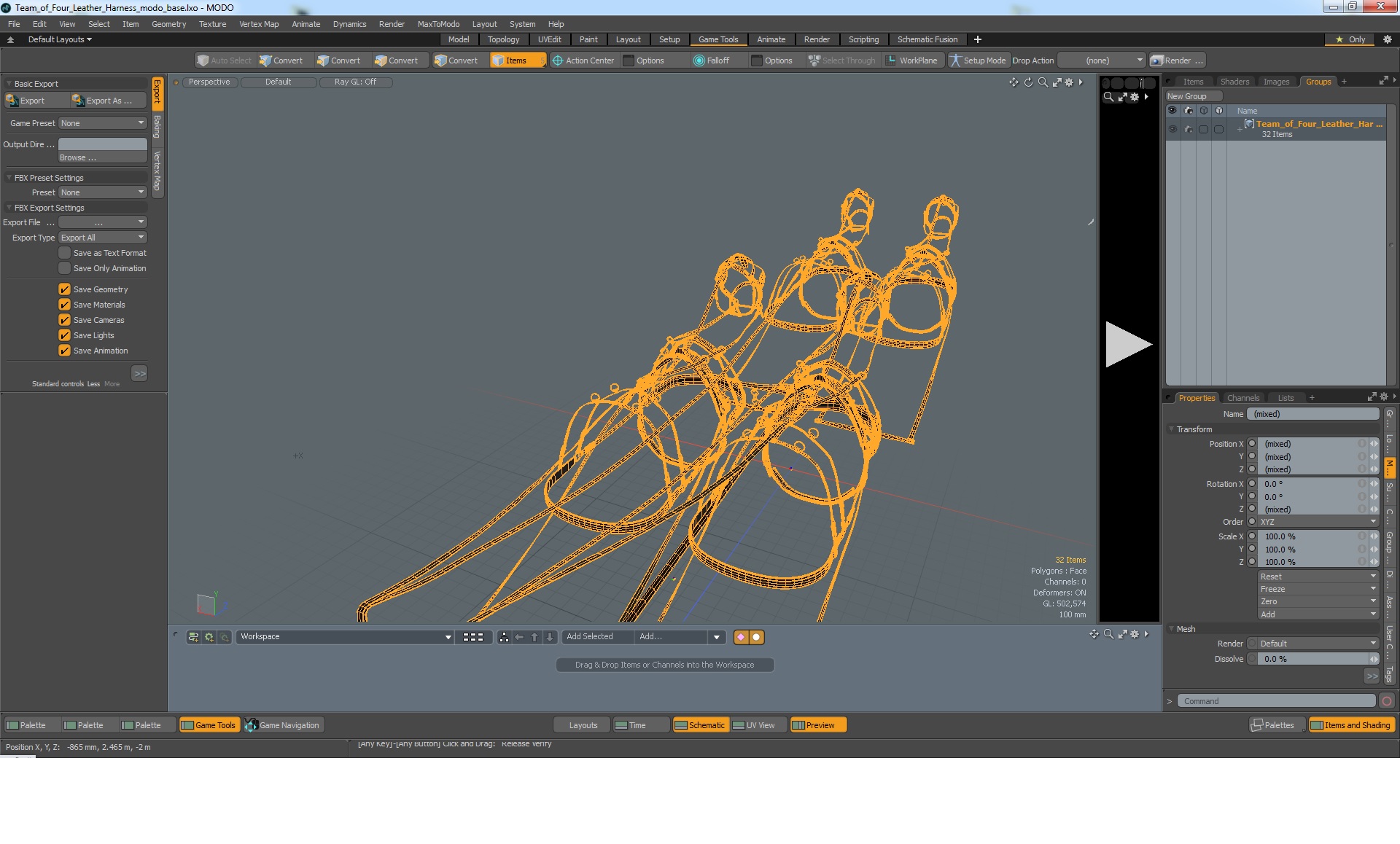
Task: Open the Mesh Render Default dropdown
Action: [1318, 644]
